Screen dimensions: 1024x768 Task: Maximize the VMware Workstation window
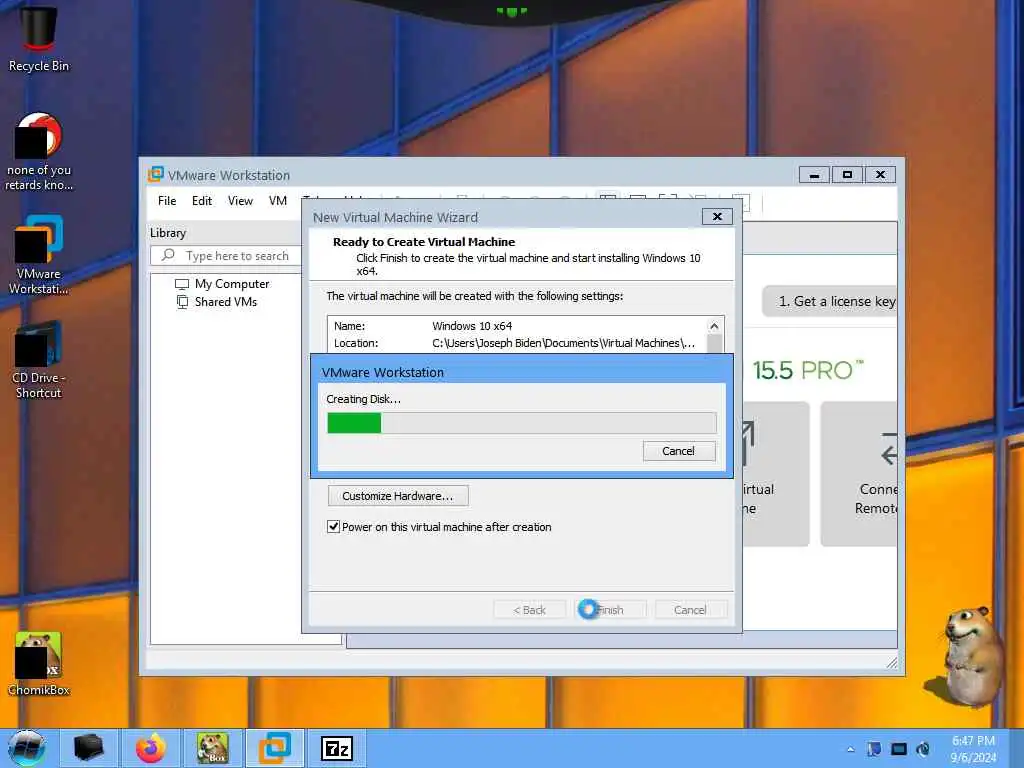tap(847, 175)
